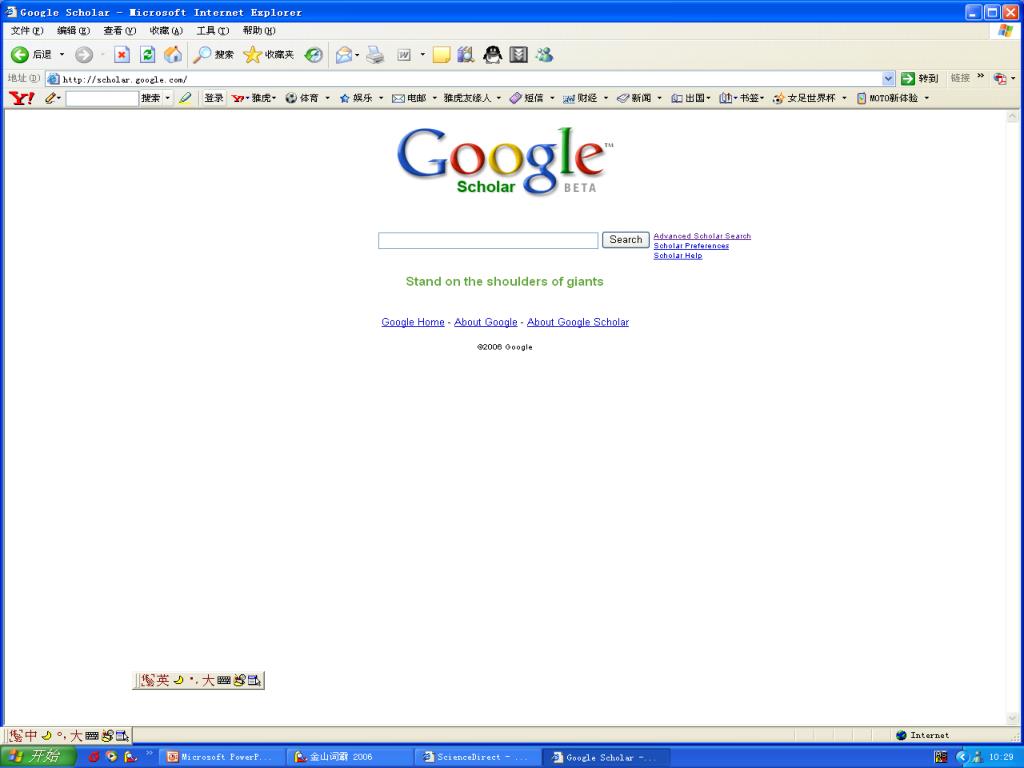Launch QQ penguin toolbar icon
Image resolution: width=1024 pixels, height=768 pixels.
tap(492, 55)
